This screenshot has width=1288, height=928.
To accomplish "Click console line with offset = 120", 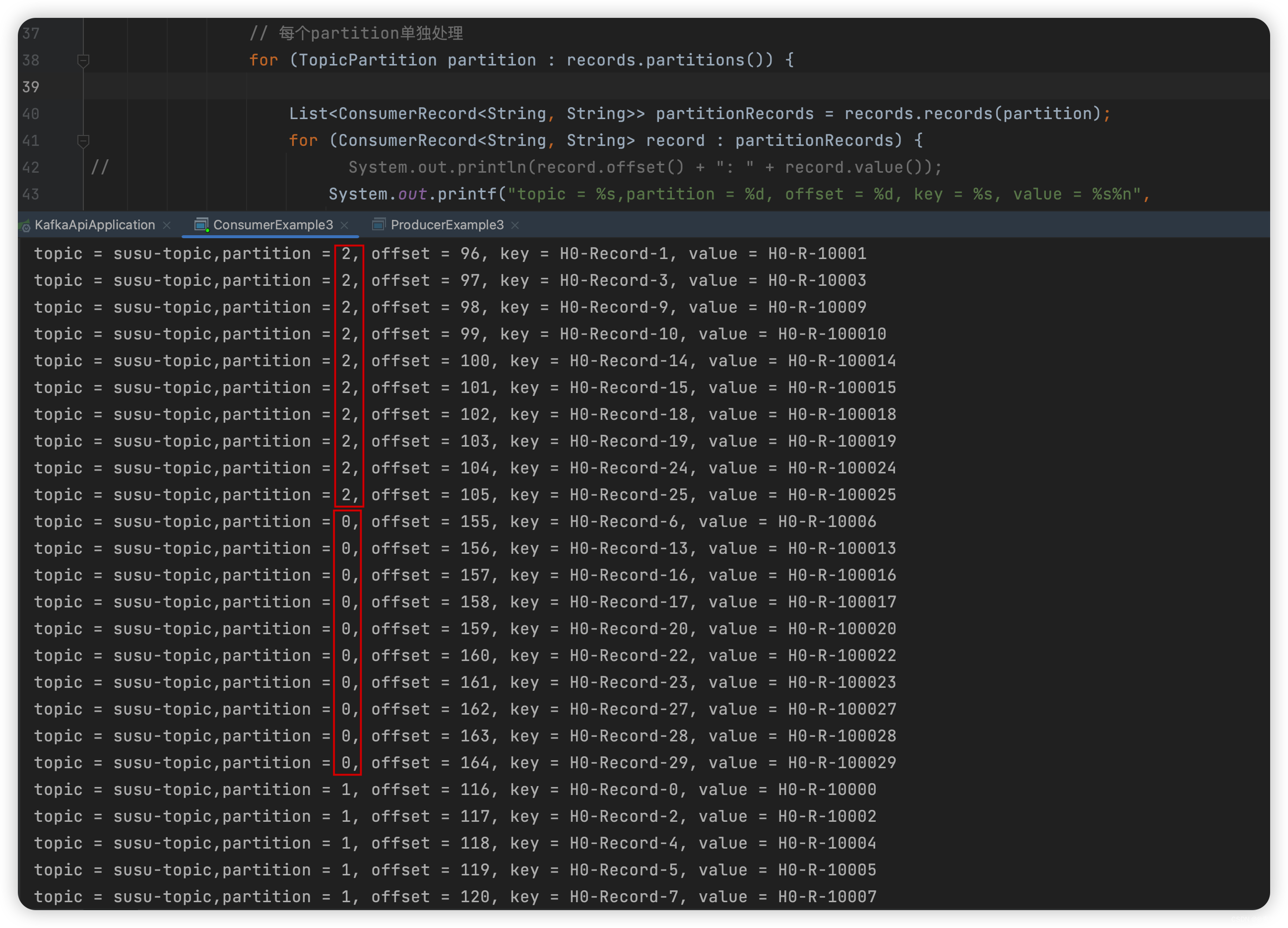I will (455, 896).
